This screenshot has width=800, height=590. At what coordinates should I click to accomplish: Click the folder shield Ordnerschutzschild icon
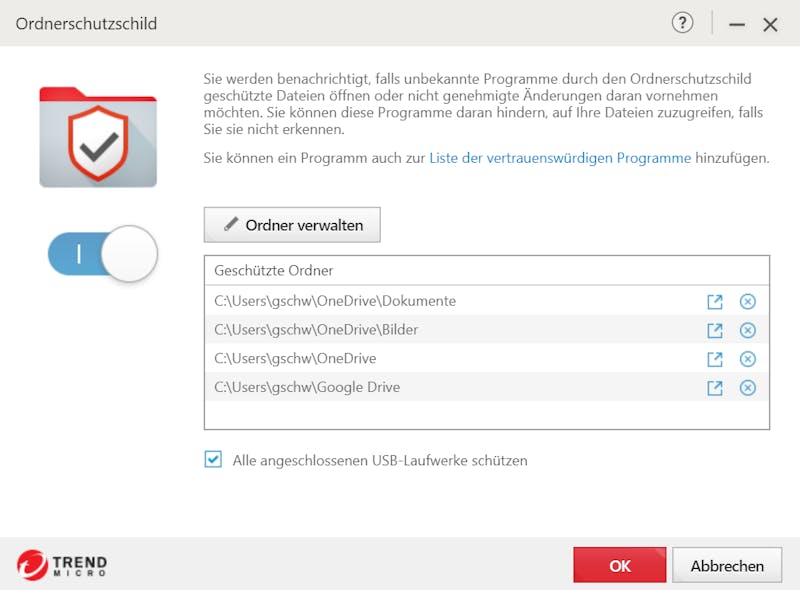point(98,137)
